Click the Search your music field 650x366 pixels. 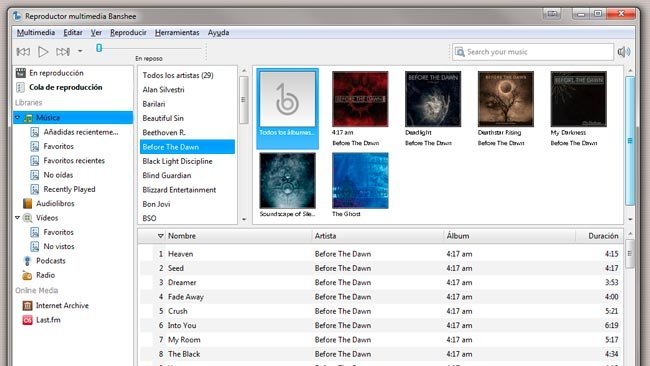pos(533,52)
